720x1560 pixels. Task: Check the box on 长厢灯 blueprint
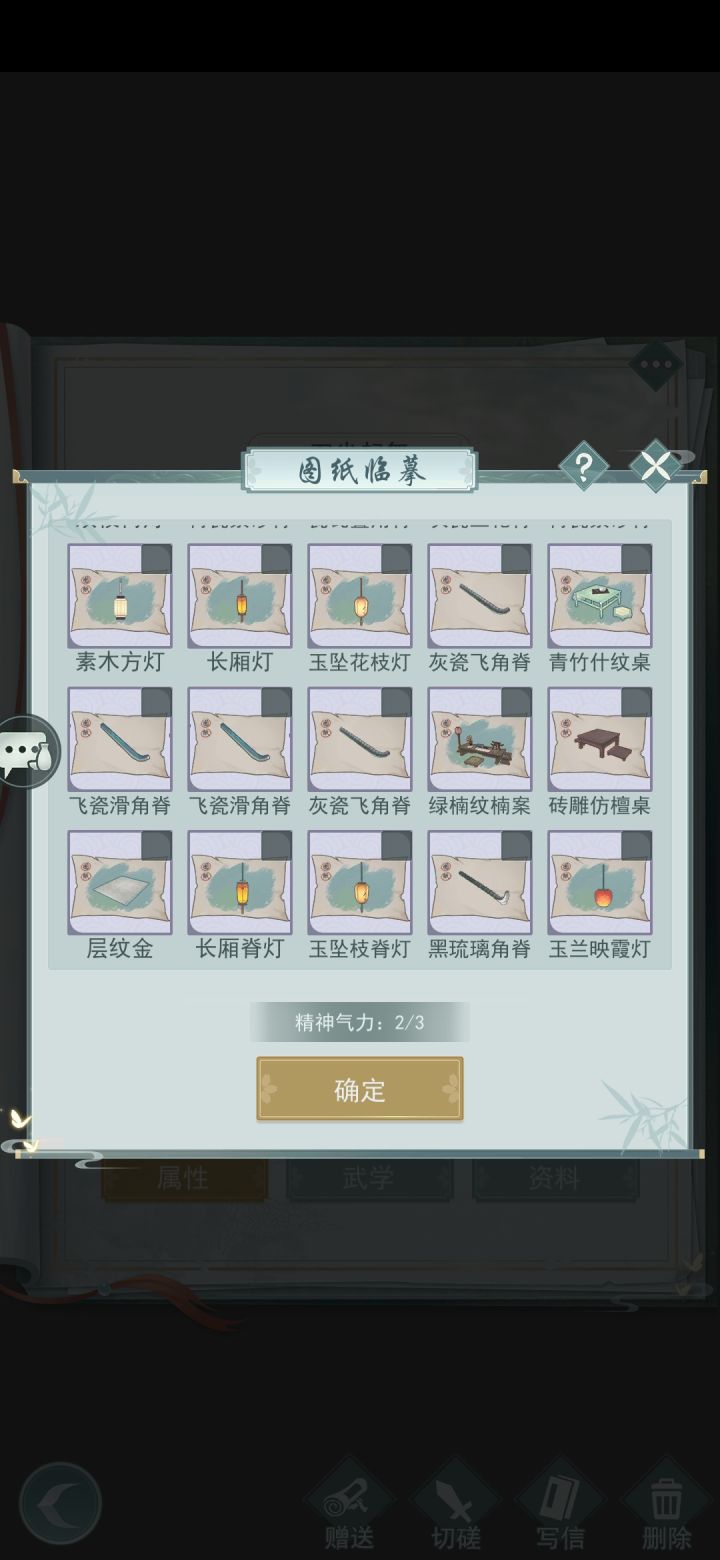276,559
